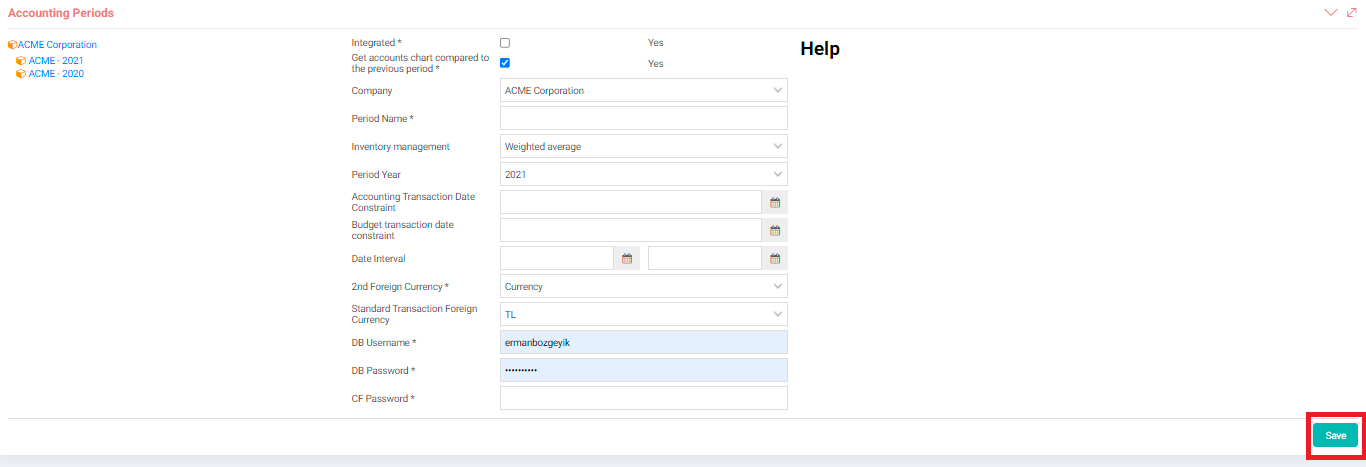Enable the Integrated checkbox
Image resolution: width=1366 pixels, height=467 pixels.
tap(505, 43)
